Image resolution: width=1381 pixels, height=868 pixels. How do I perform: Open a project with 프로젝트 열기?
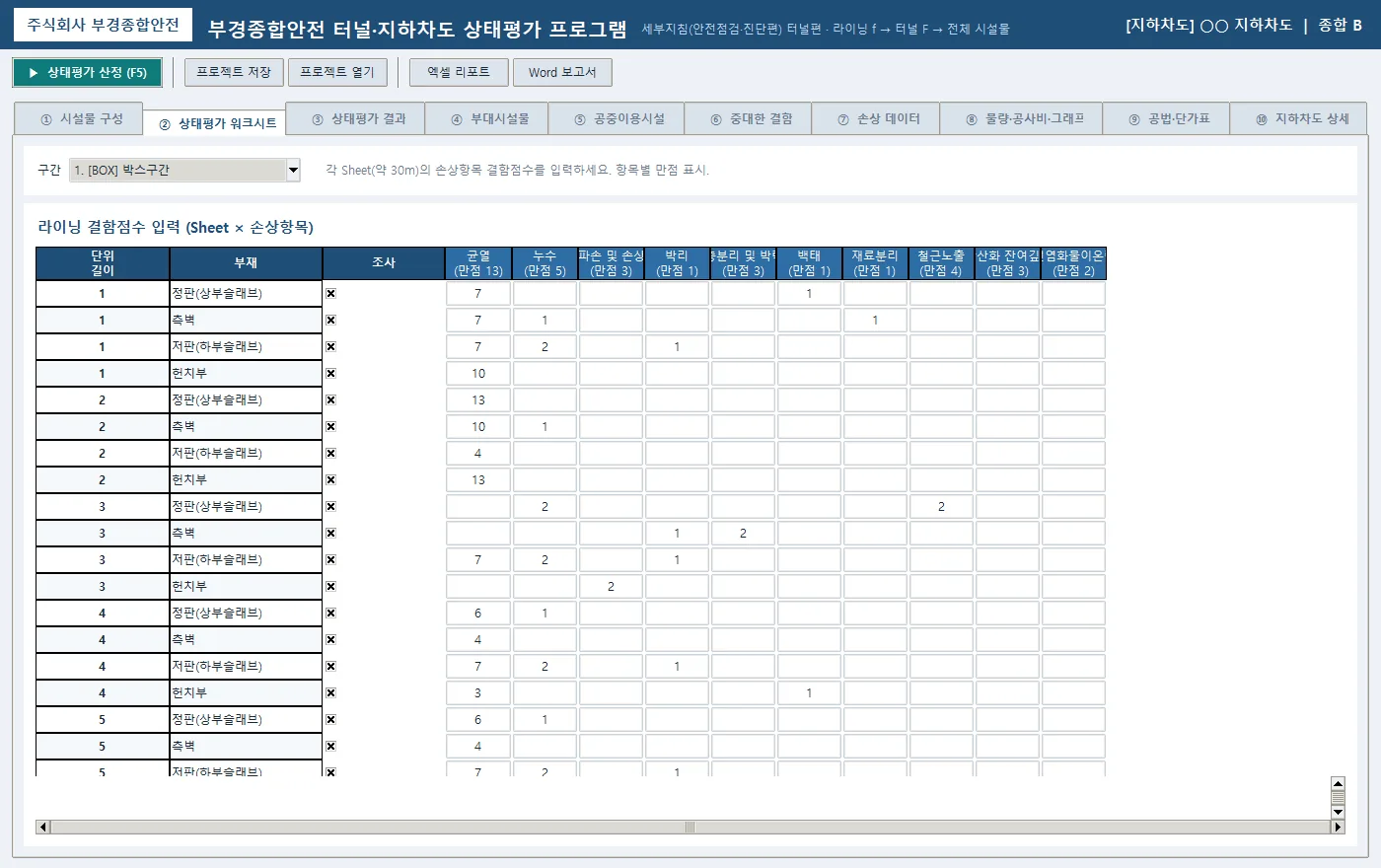(337, 72)
